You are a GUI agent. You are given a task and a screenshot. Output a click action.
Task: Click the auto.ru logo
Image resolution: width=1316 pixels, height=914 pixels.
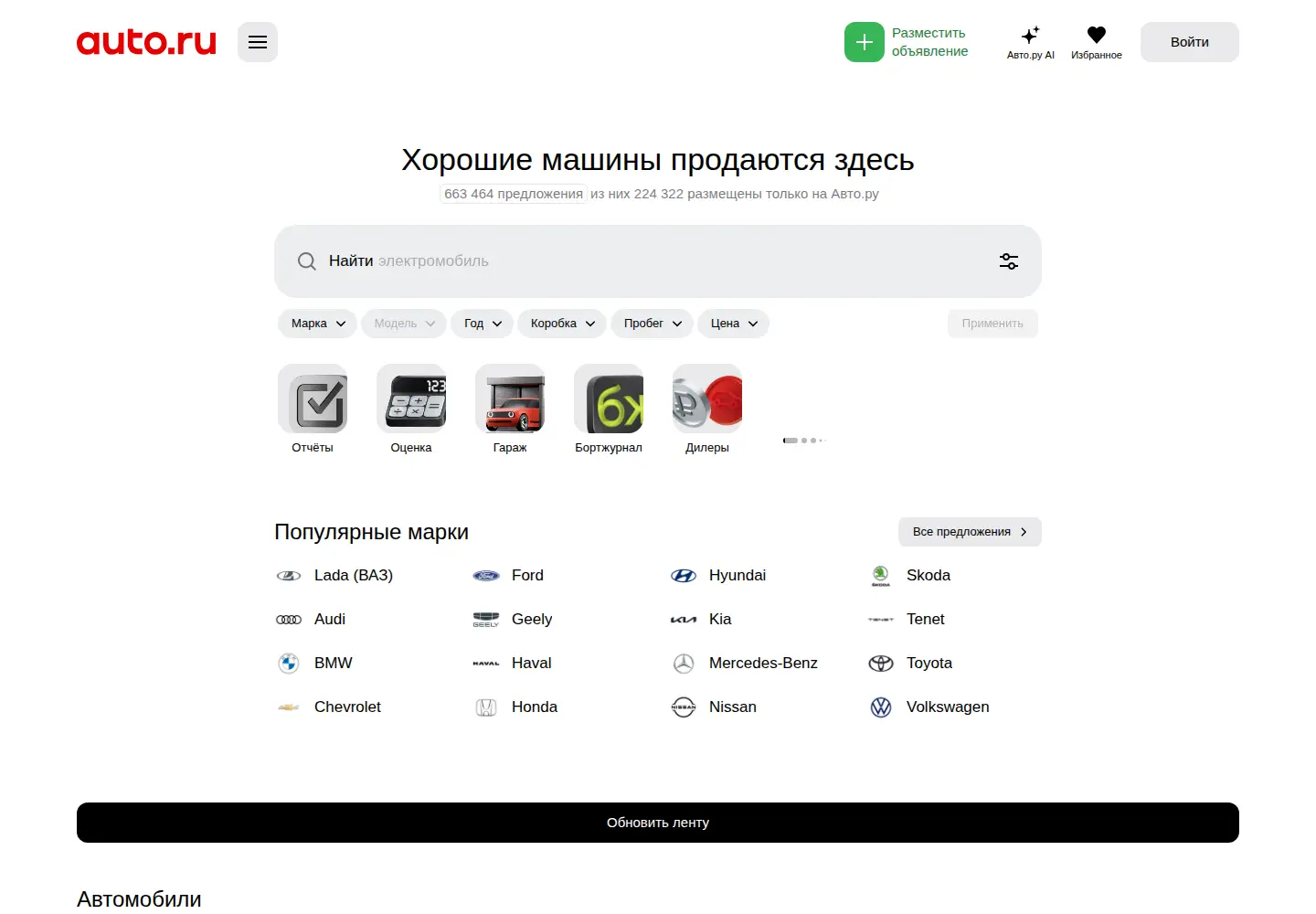[146, 42]
